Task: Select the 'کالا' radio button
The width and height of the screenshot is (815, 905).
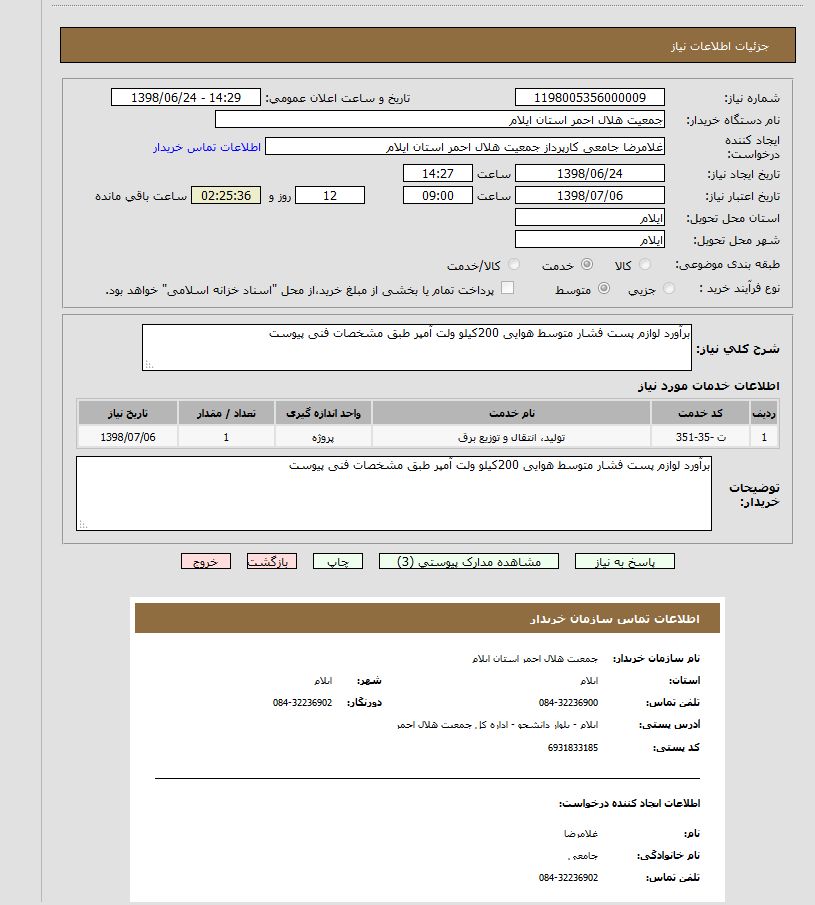Action: tap(645, 265)
